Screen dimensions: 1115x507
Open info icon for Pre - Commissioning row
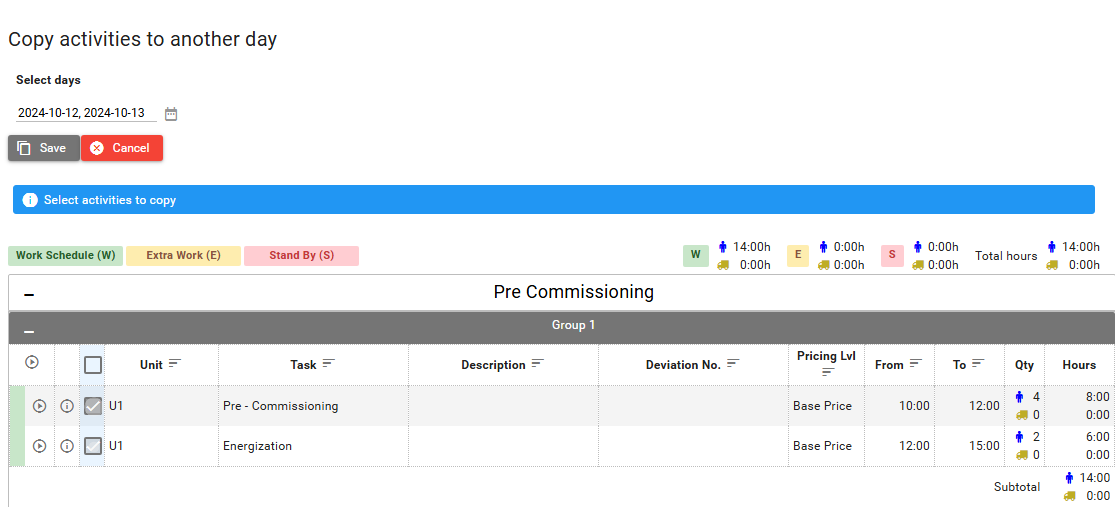click(x=67, y=406)
